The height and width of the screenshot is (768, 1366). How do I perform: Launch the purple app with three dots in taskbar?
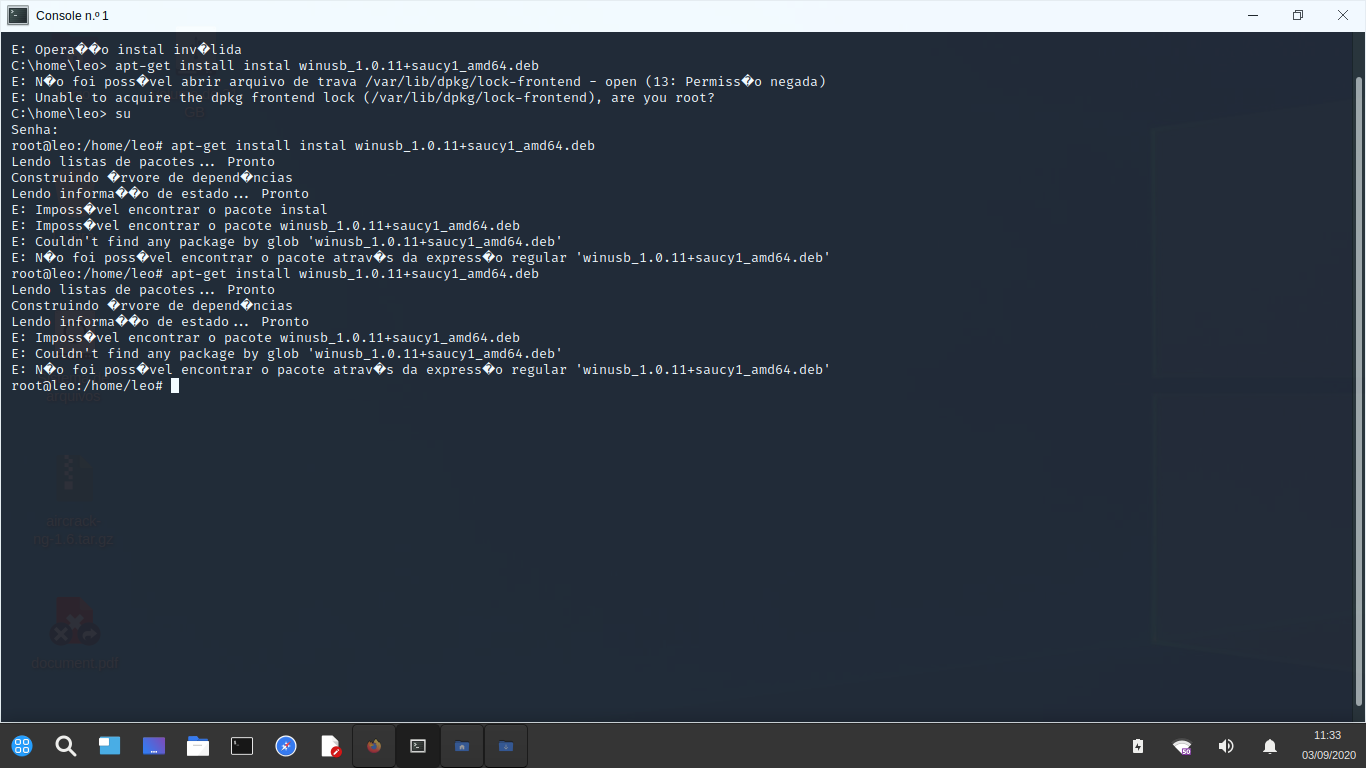(154, 746)
